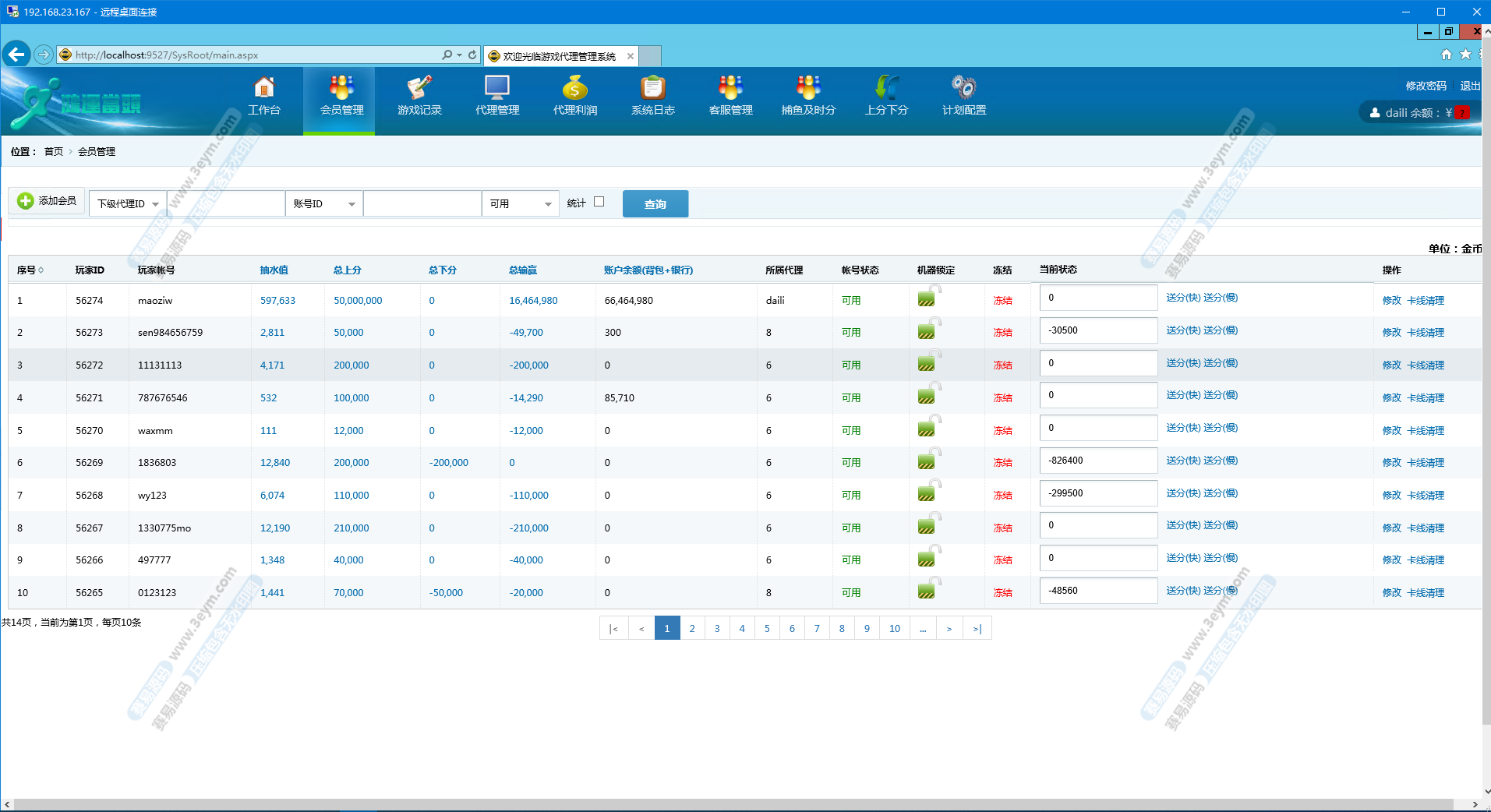
Task: Toggle machine lock for player waxmm
Action: pyautogui.click(x=927, y=428)
